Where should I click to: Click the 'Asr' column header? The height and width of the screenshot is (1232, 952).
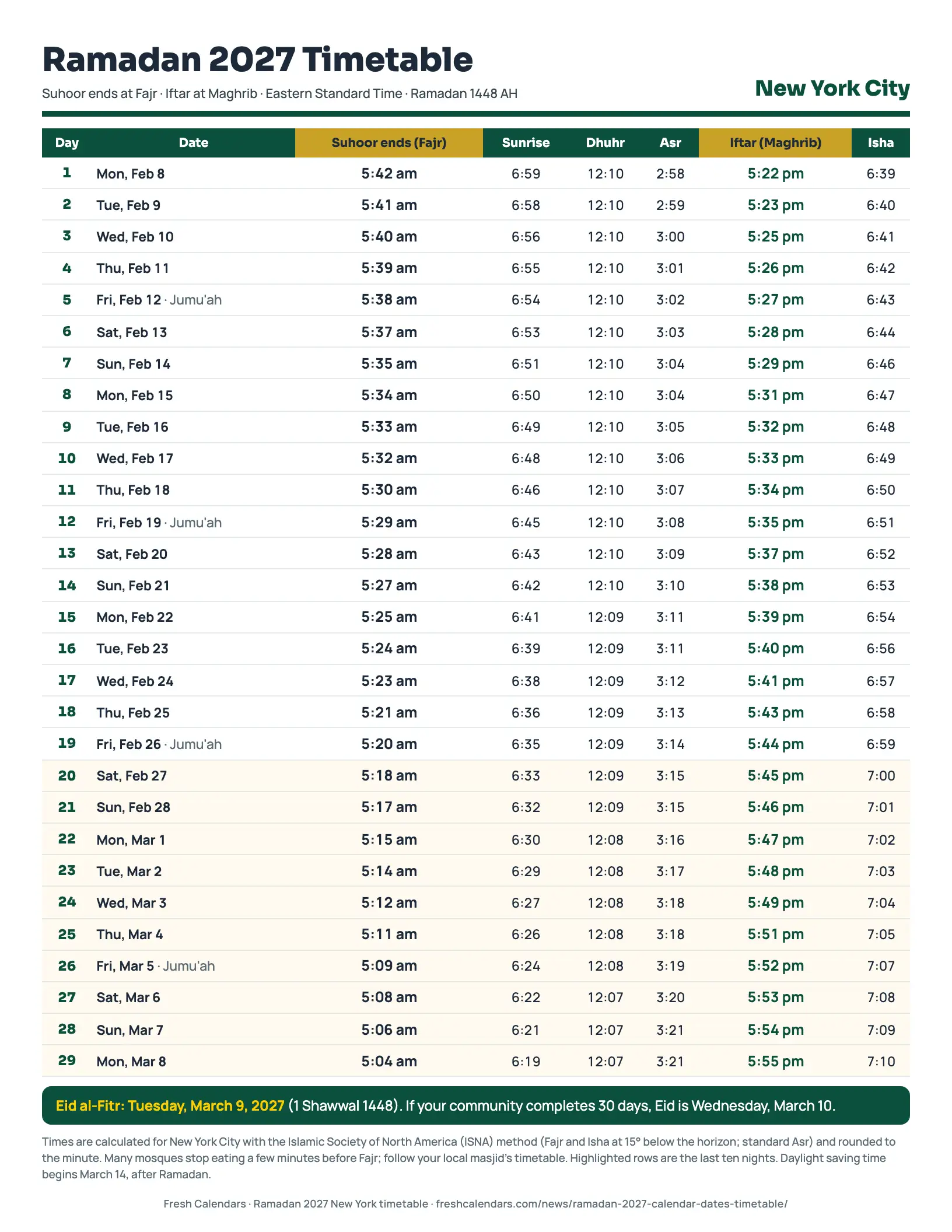pos(670,143)
